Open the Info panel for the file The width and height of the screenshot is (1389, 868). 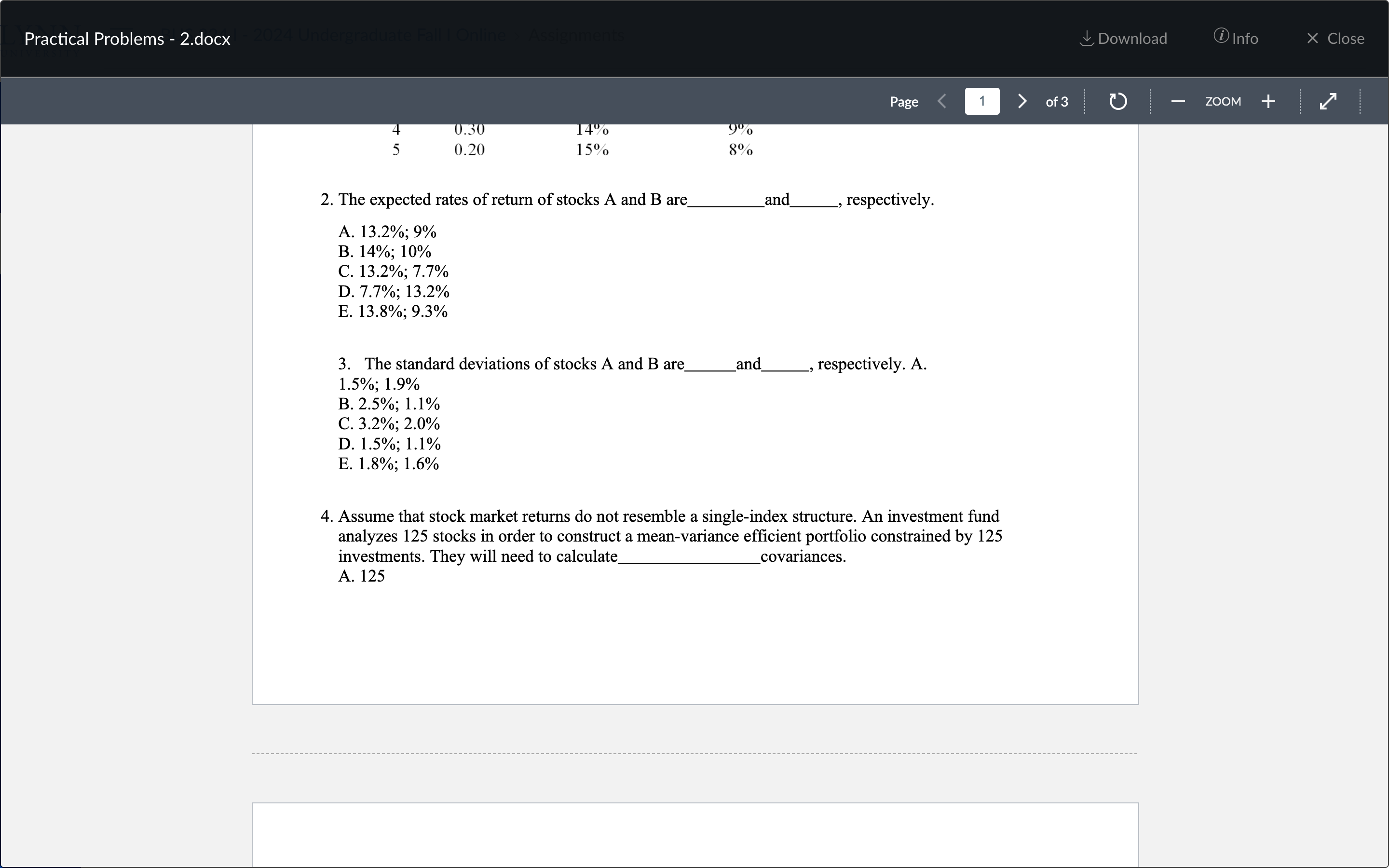coord(1235,38)
